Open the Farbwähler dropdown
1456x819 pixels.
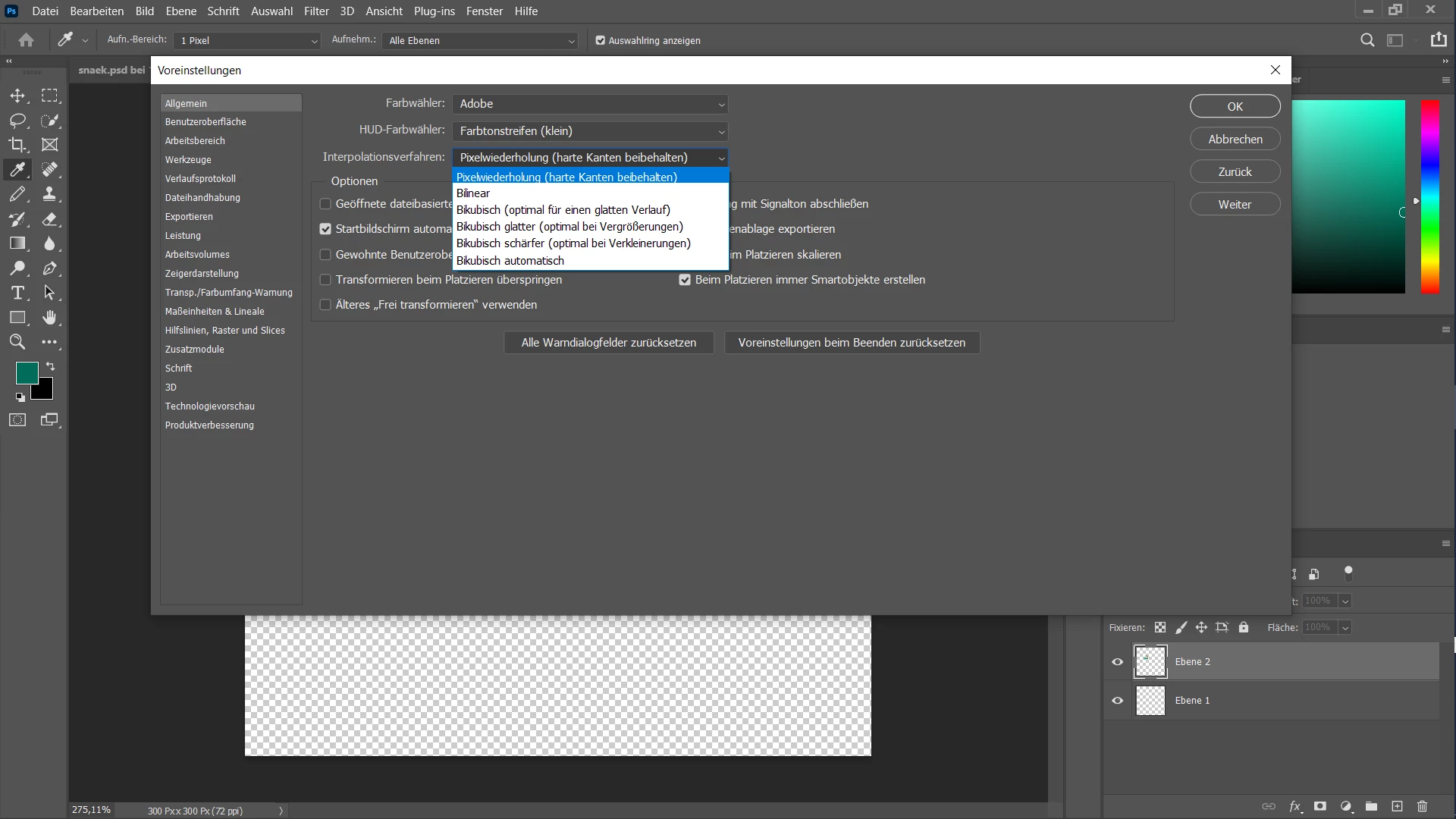pyautogui.click(x=590, y=104)
